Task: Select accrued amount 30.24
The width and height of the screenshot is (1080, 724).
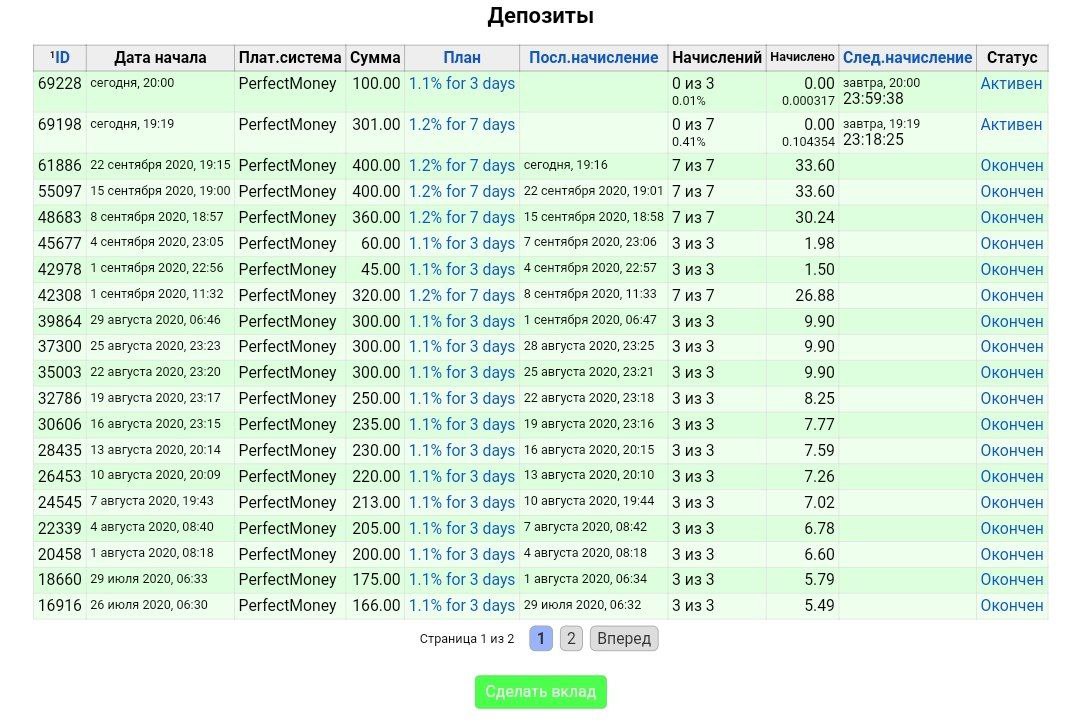Action: 815,218
